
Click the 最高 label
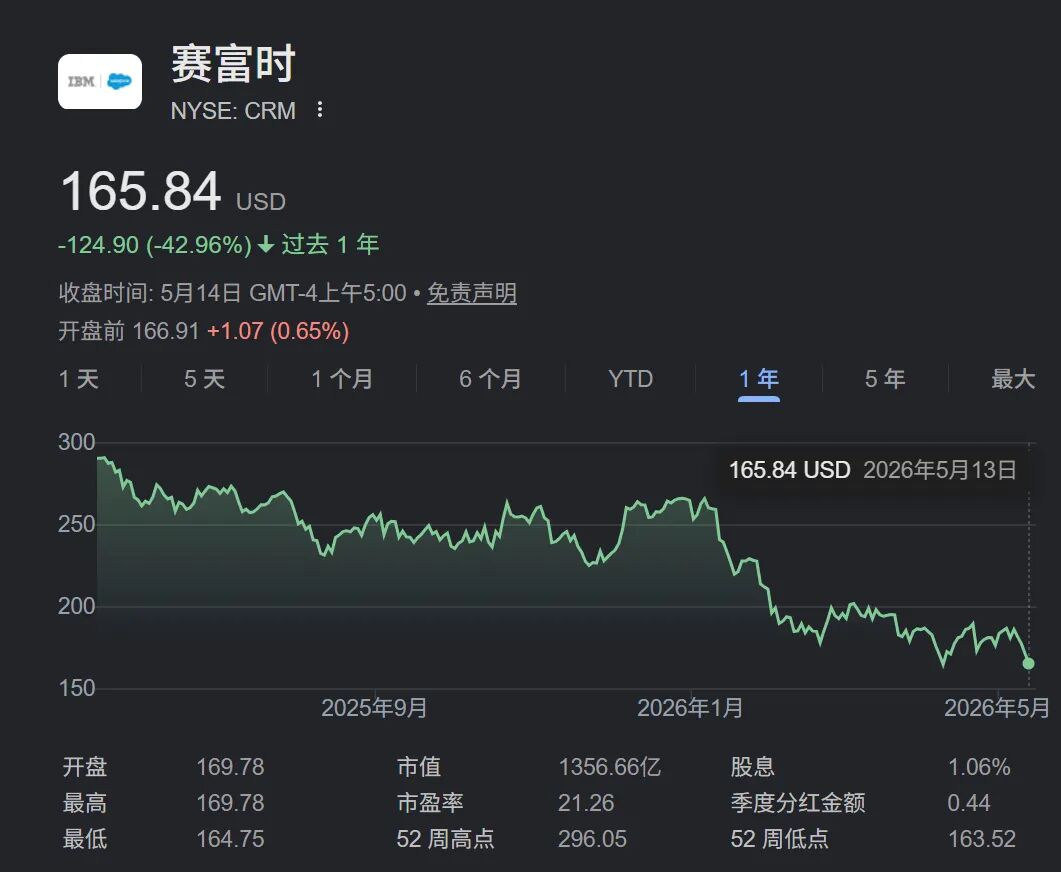click(x=85, y=802)
